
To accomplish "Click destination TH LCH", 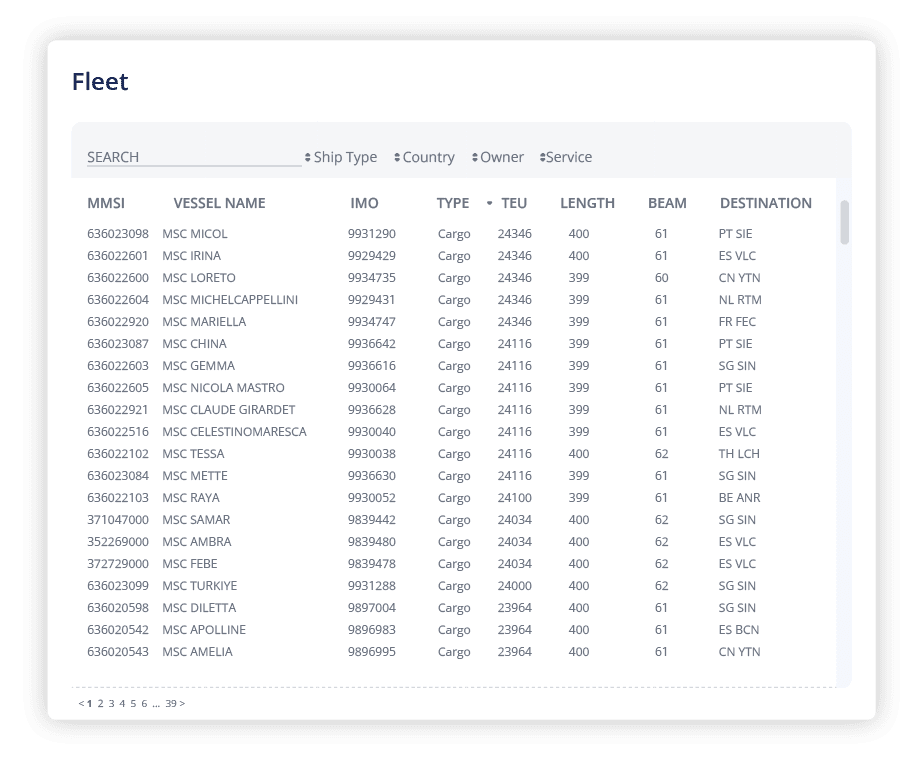I will (739, 454).
